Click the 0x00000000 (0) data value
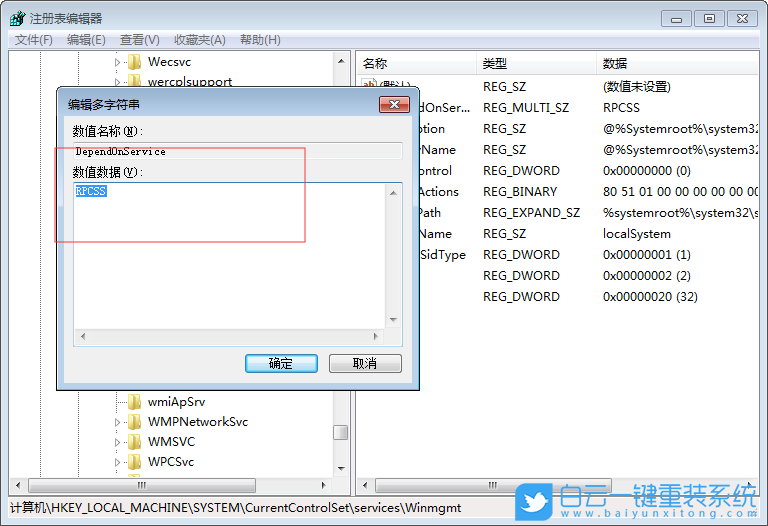Screen dimensions: 768x526 [647, 171]
